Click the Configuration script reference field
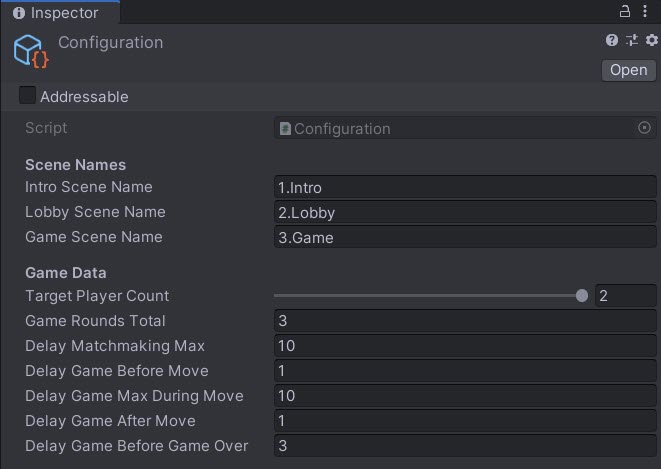Image resolution: width=661 pixels, height=469 pixels. click(x=455, y=128)
